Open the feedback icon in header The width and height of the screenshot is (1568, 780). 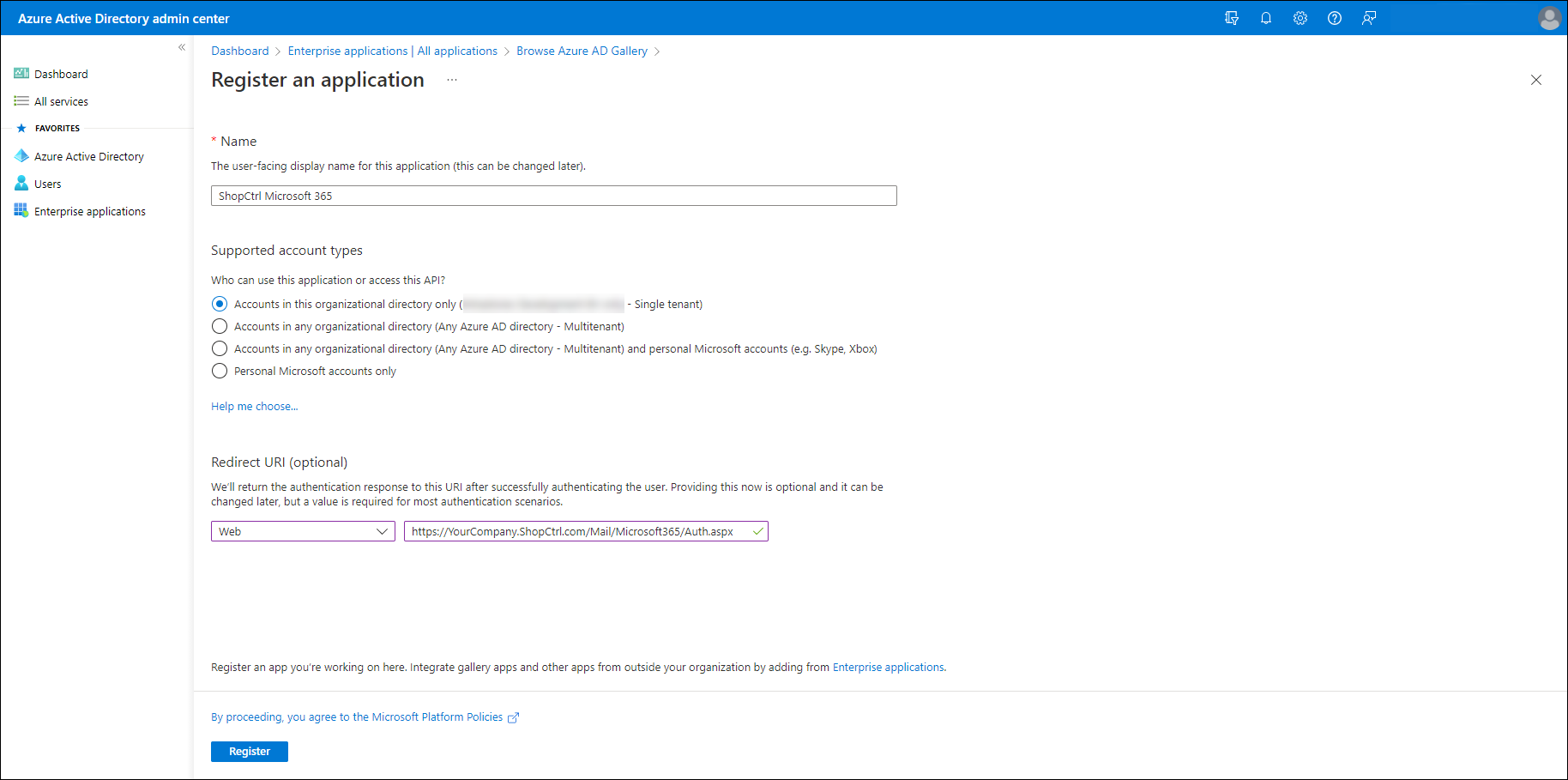point(1369,18)
